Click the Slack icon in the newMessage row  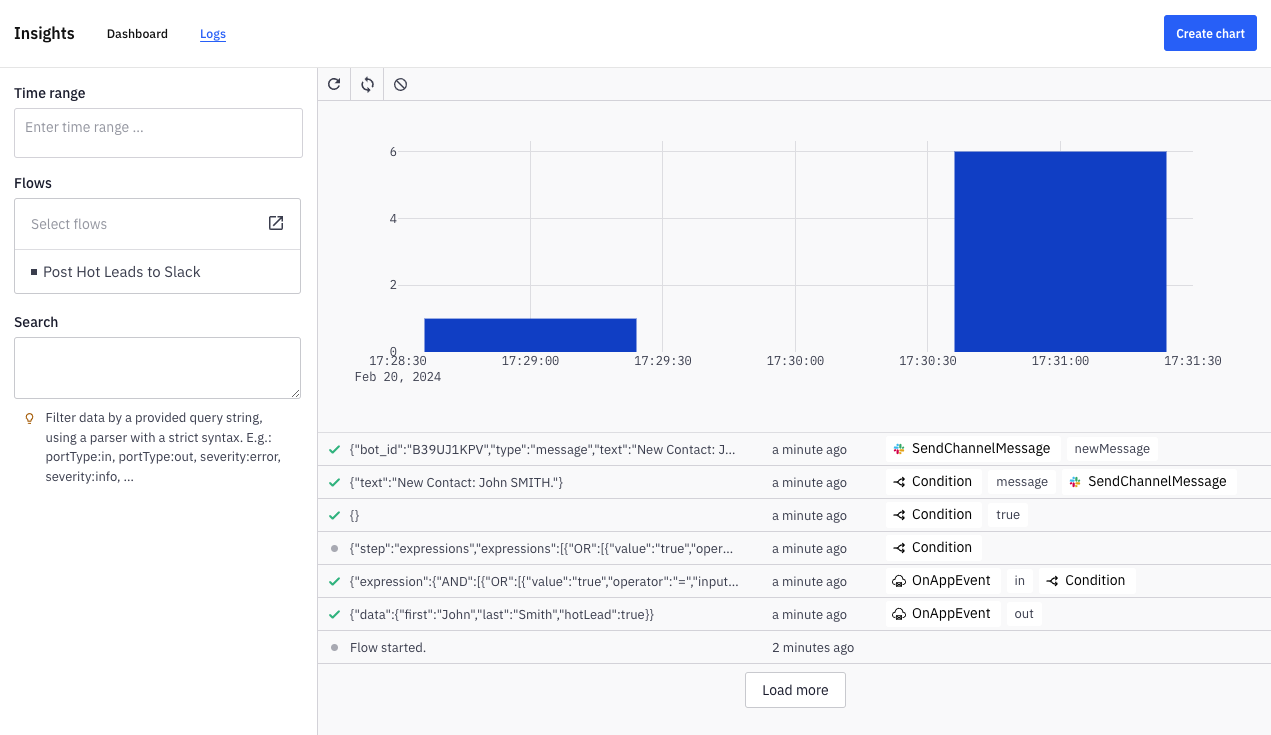click(x=899, y=449)
